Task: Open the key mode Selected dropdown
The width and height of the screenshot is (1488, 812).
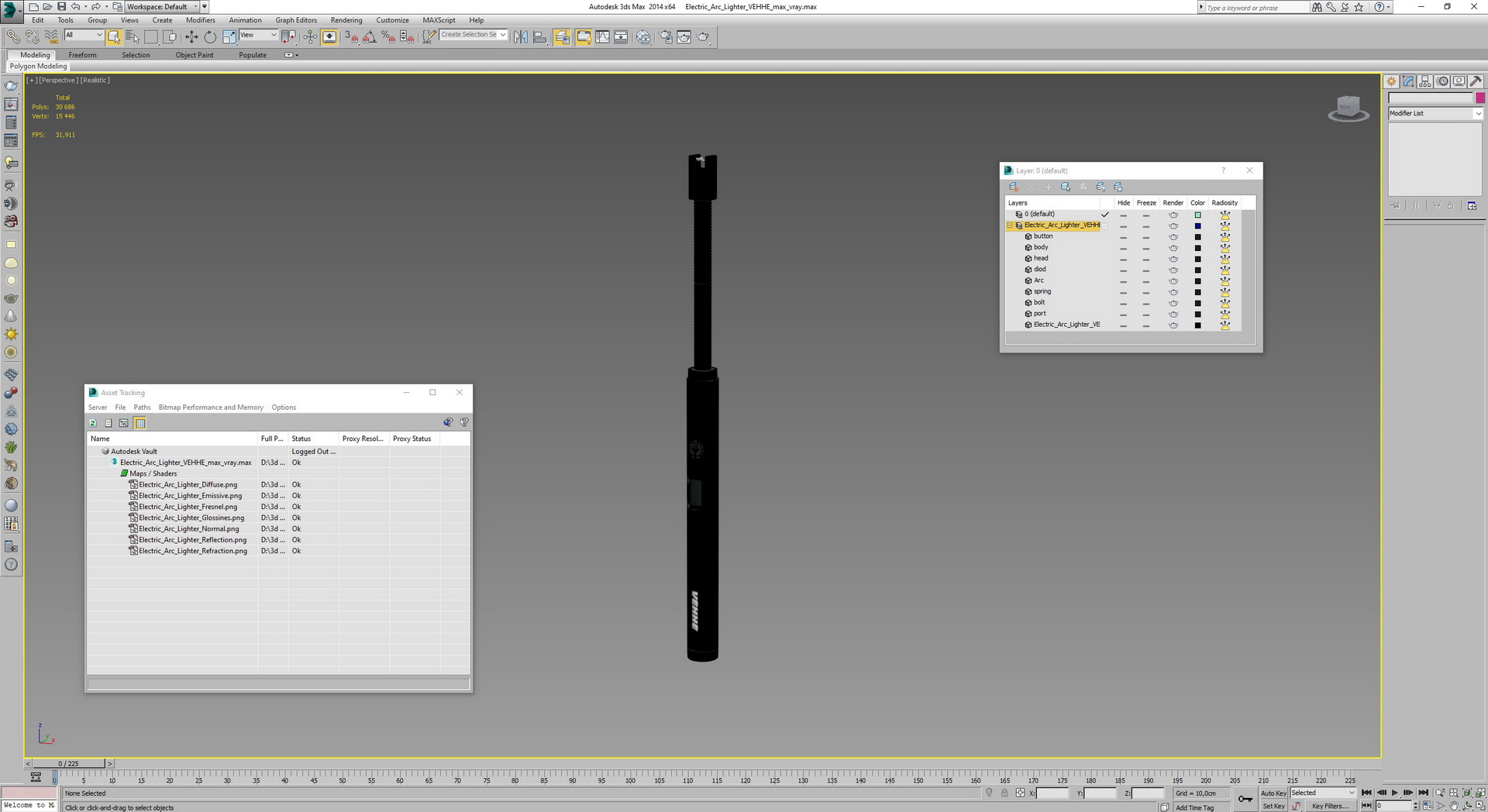Action: coord(1322,793)
